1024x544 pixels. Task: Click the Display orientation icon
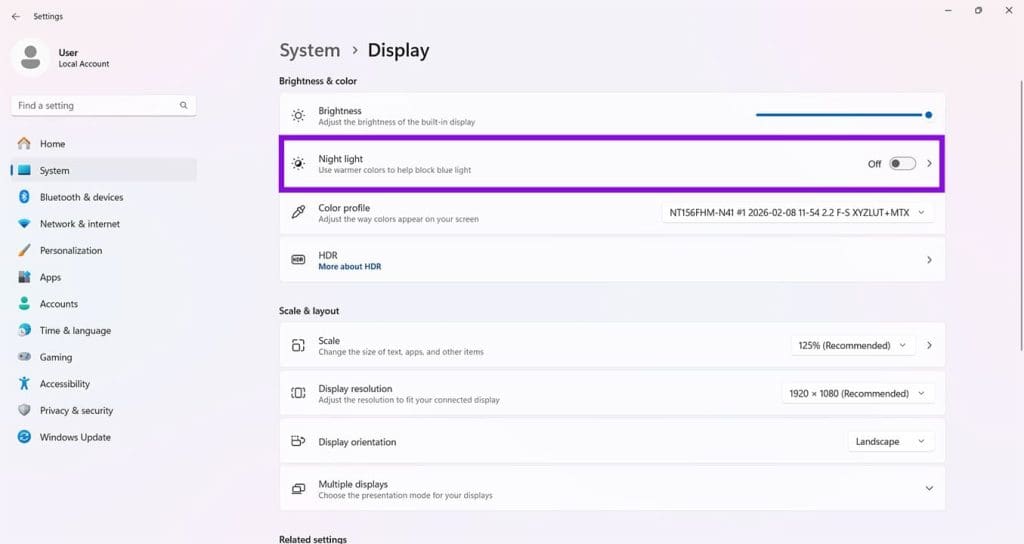pyautogui.click(x=298, y=441)
